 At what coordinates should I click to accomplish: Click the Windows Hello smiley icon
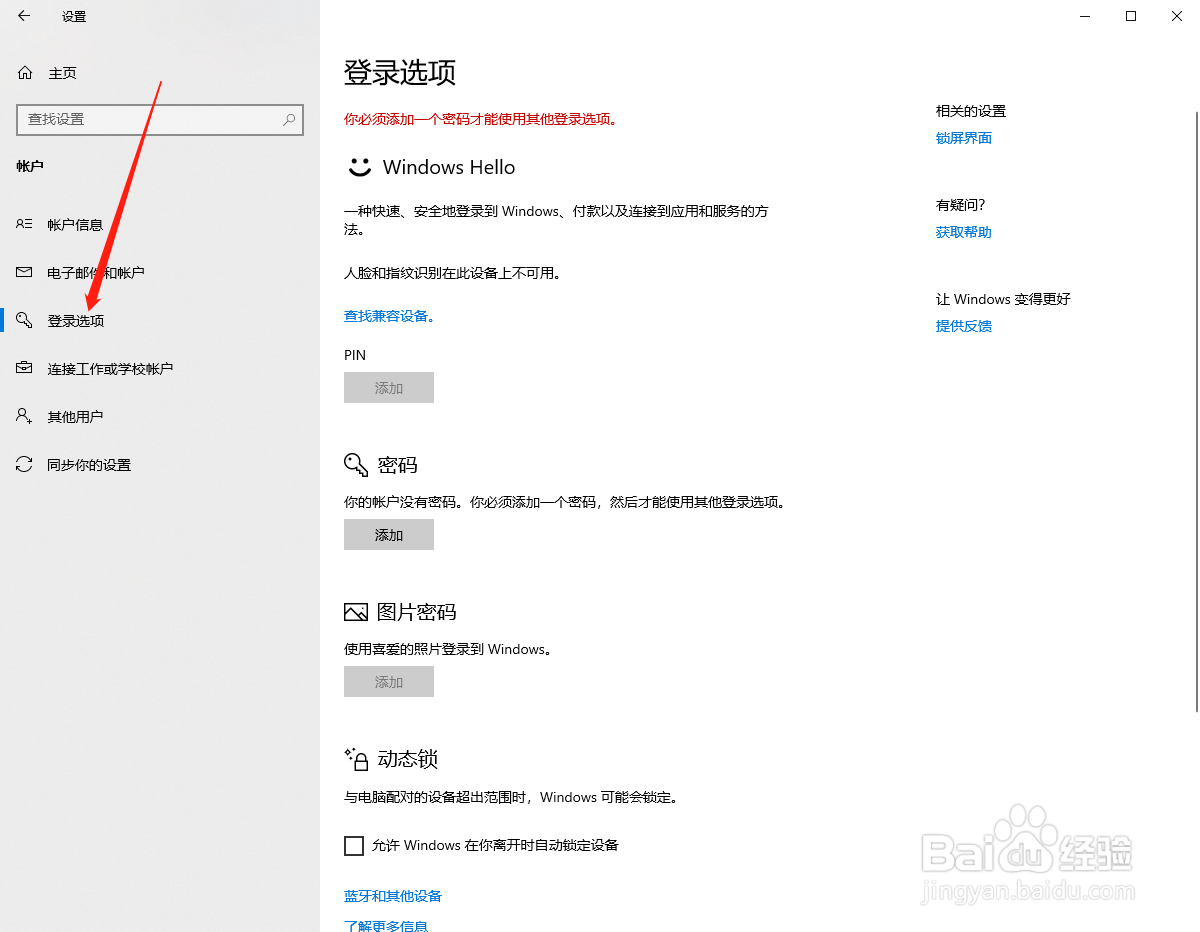(x=359, y=167)
